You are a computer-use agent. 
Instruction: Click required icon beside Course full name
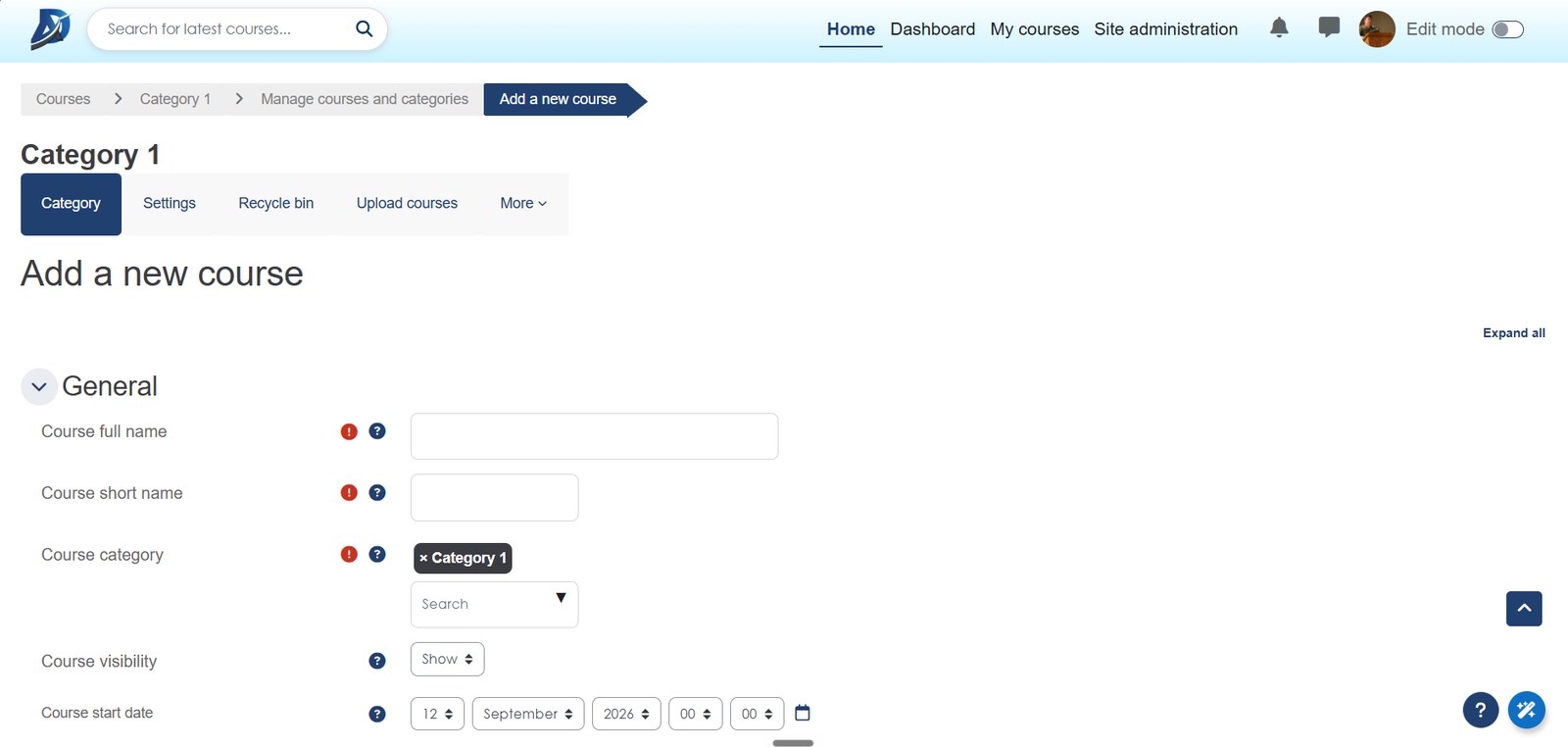[349, 431]
